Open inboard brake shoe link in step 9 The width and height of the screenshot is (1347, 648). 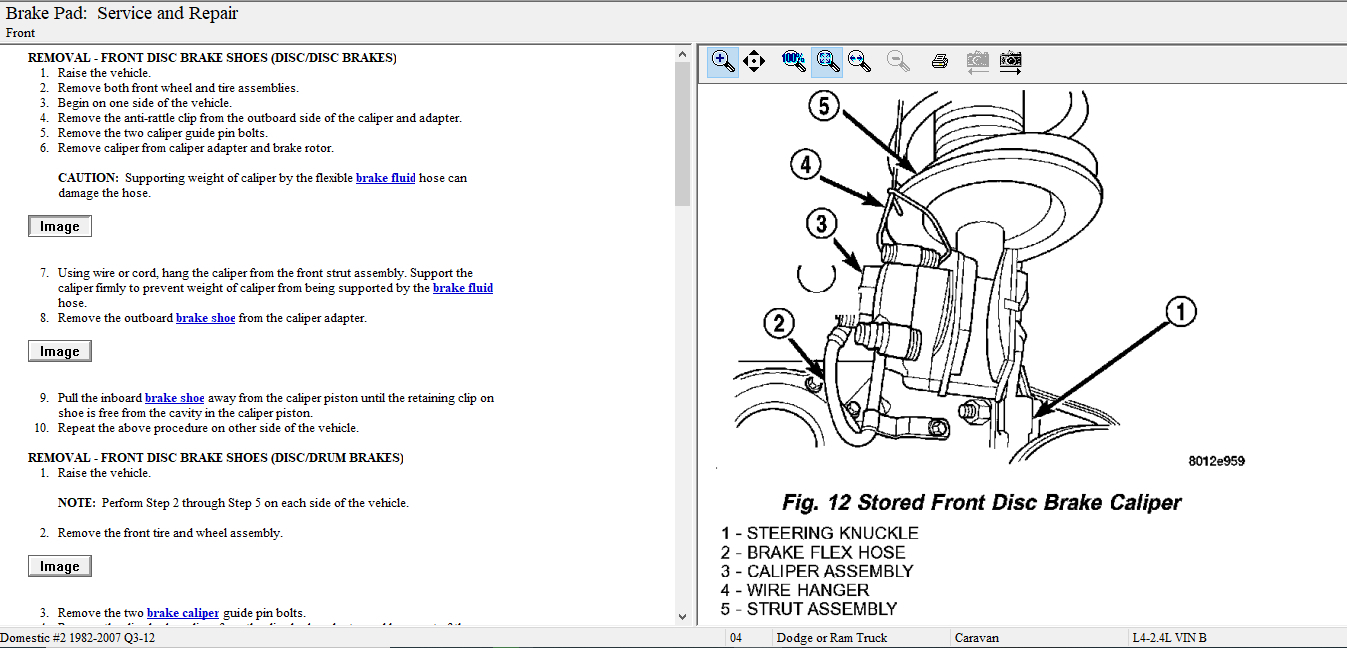(174, 398)
